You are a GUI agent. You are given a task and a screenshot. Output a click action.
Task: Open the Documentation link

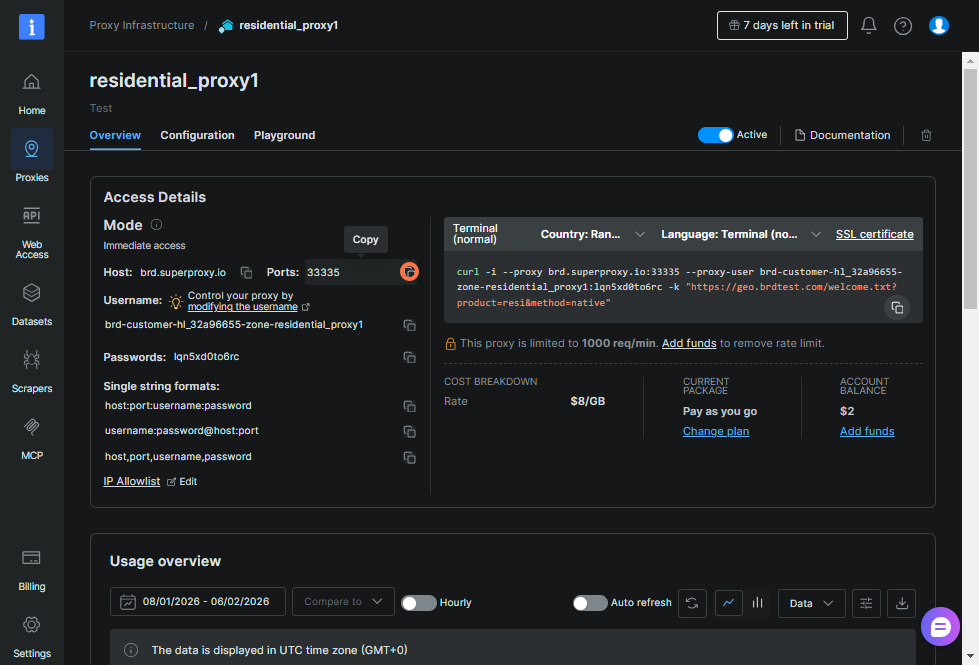pos(842,135)
